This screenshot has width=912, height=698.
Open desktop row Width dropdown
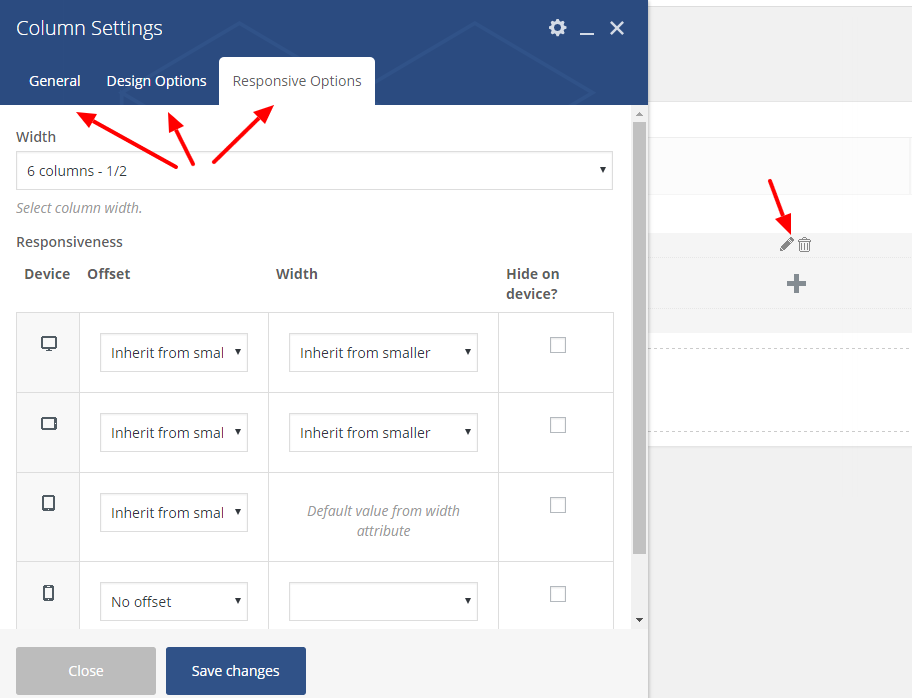click(383, 352)
